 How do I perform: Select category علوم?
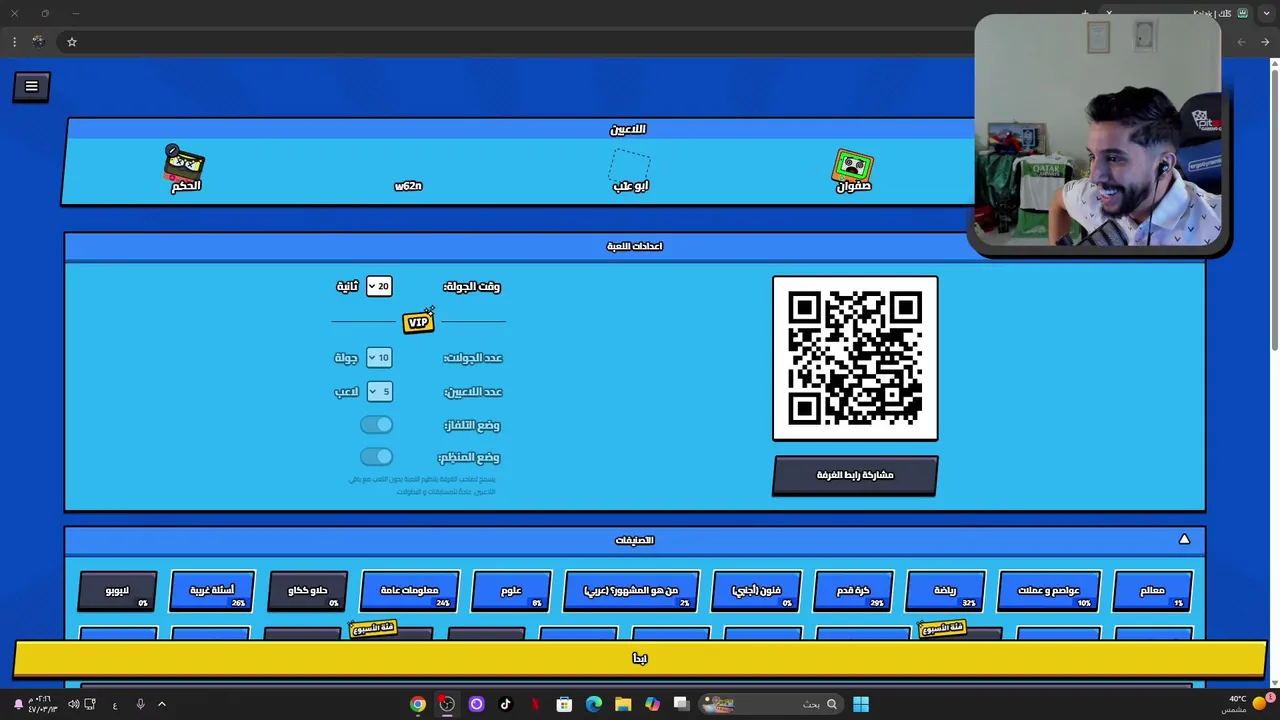click(511, 590)
